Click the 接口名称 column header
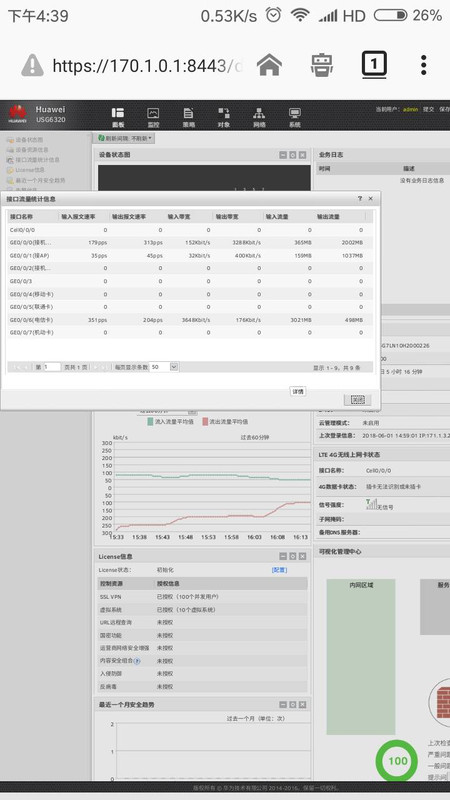 coord(32,217)
